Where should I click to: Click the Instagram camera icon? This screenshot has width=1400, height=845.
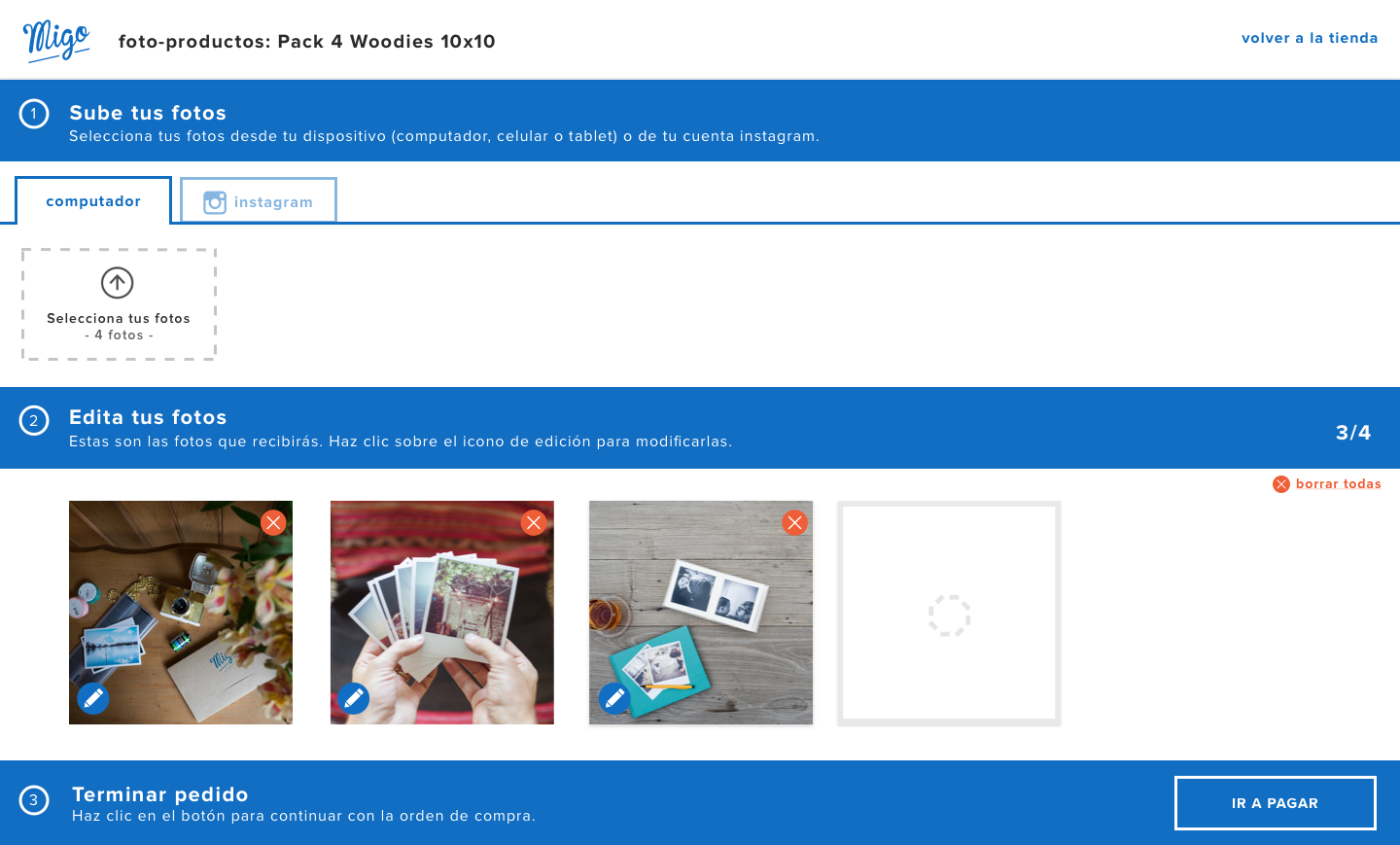[x=215, y=202]
